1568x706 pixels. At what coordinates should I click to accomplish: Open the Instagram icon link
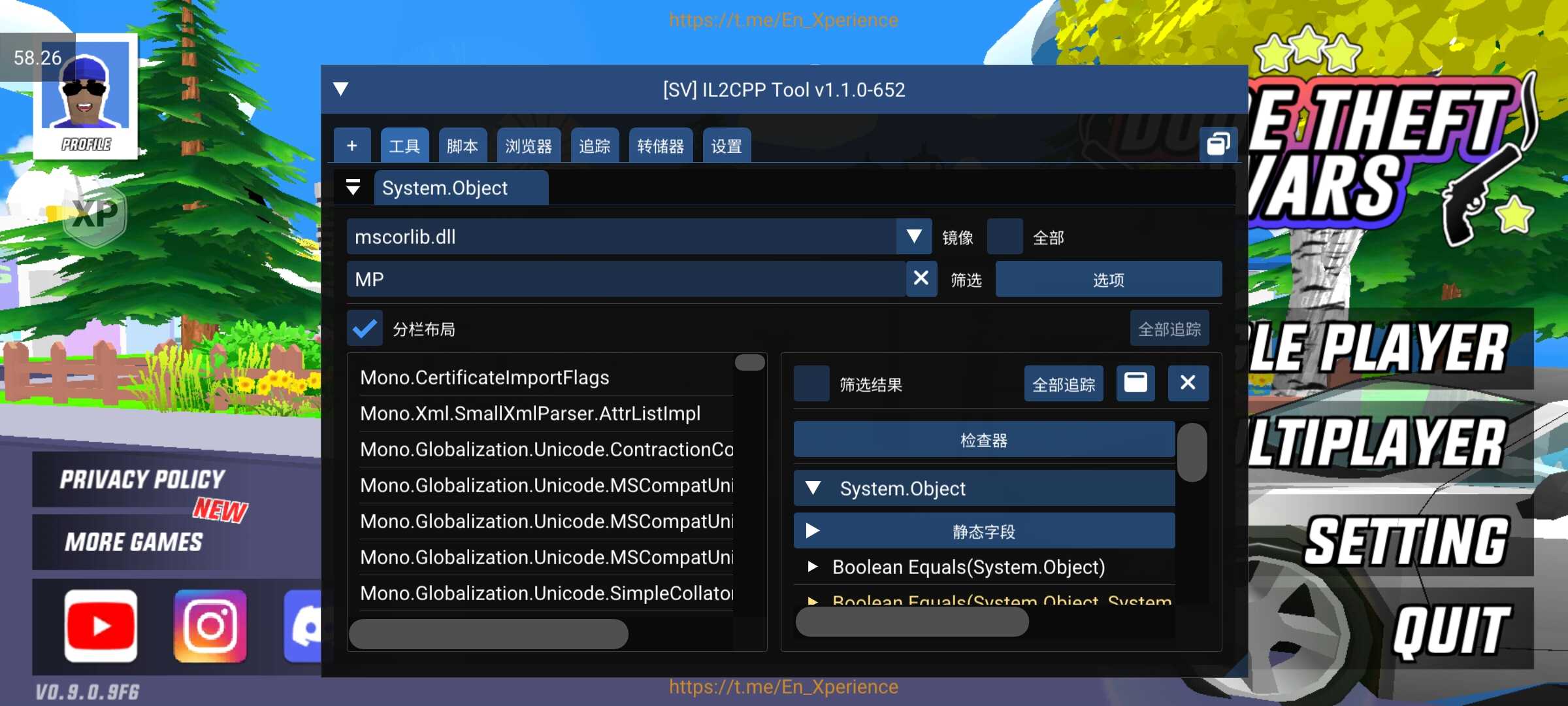click(x=210, y=626)
